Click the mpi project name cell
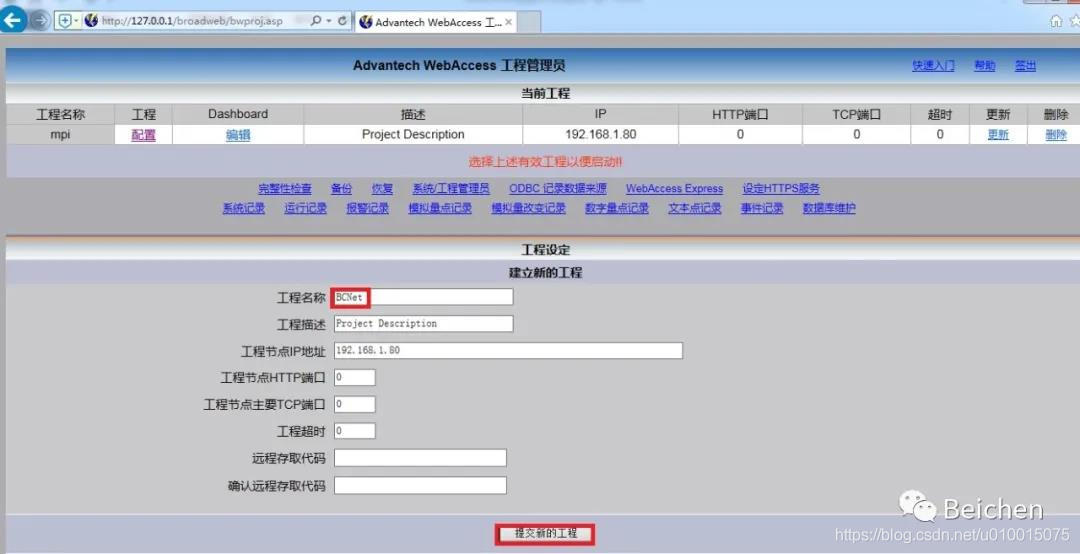Screen dimensions: 1080x554 (61, 134)
